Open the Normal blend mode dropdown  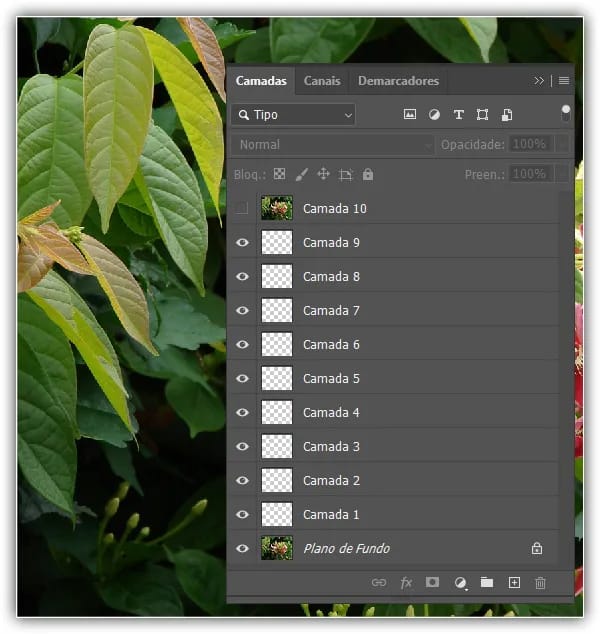pos(333,145)
